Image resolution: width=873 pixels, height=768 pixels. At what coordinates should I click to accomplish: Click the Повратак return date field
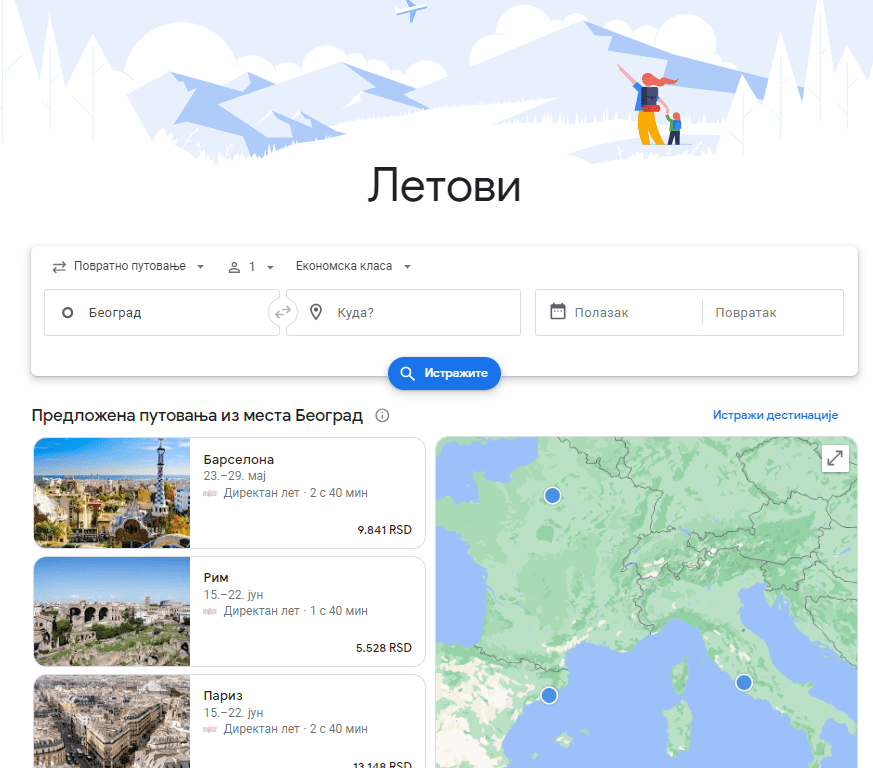click(x=773, y=312)
